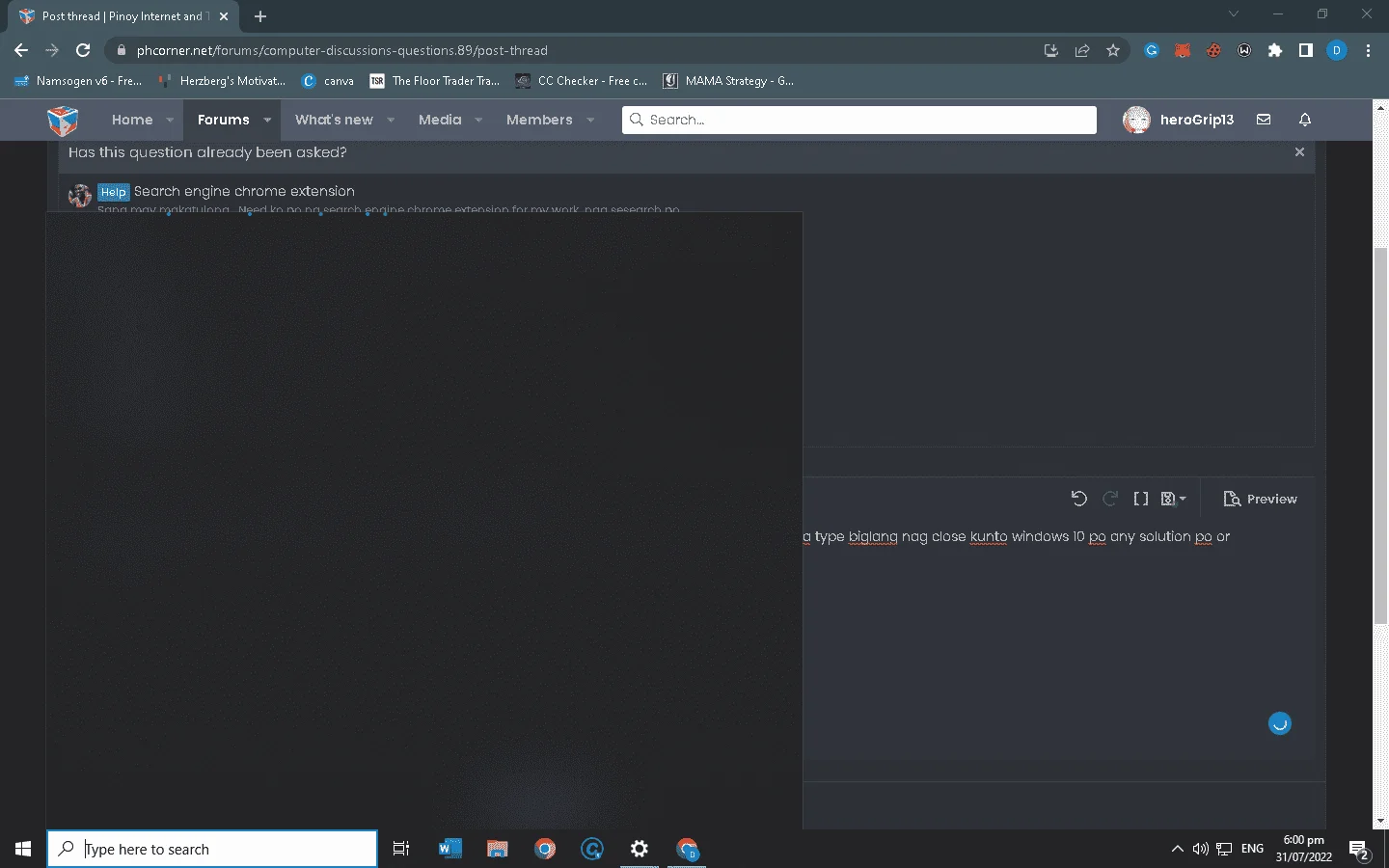Image resolution: width=1389 pixels, height=868 pixels.
Task: Open the Chrome profile D avatar
Action: point(1337,50)
